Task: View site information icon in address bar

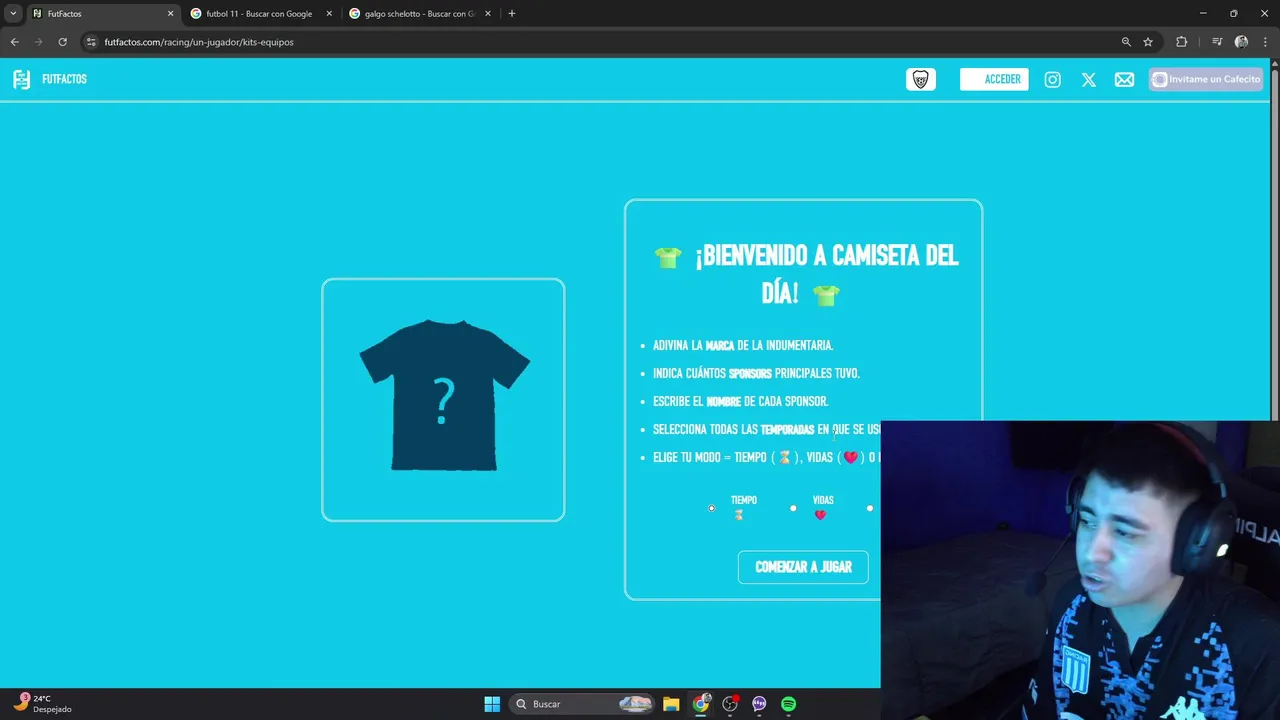Action: (91, 42)
